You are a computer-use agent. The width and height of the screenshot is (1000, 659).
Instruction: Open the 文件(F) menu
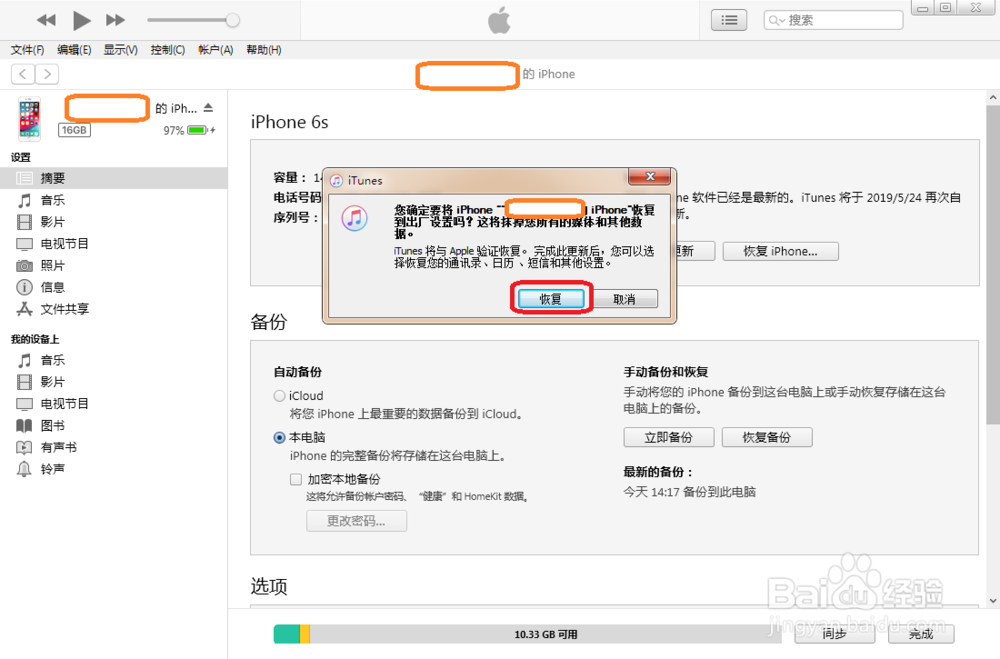pos(27,50)
